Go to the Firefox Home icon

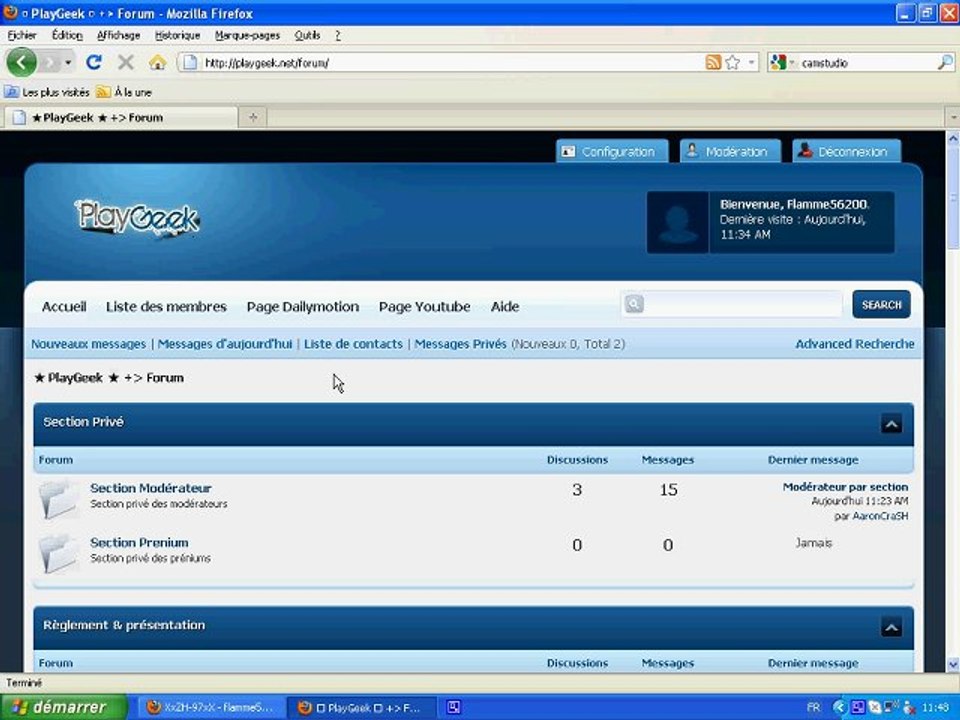click(x=157, y=62)
